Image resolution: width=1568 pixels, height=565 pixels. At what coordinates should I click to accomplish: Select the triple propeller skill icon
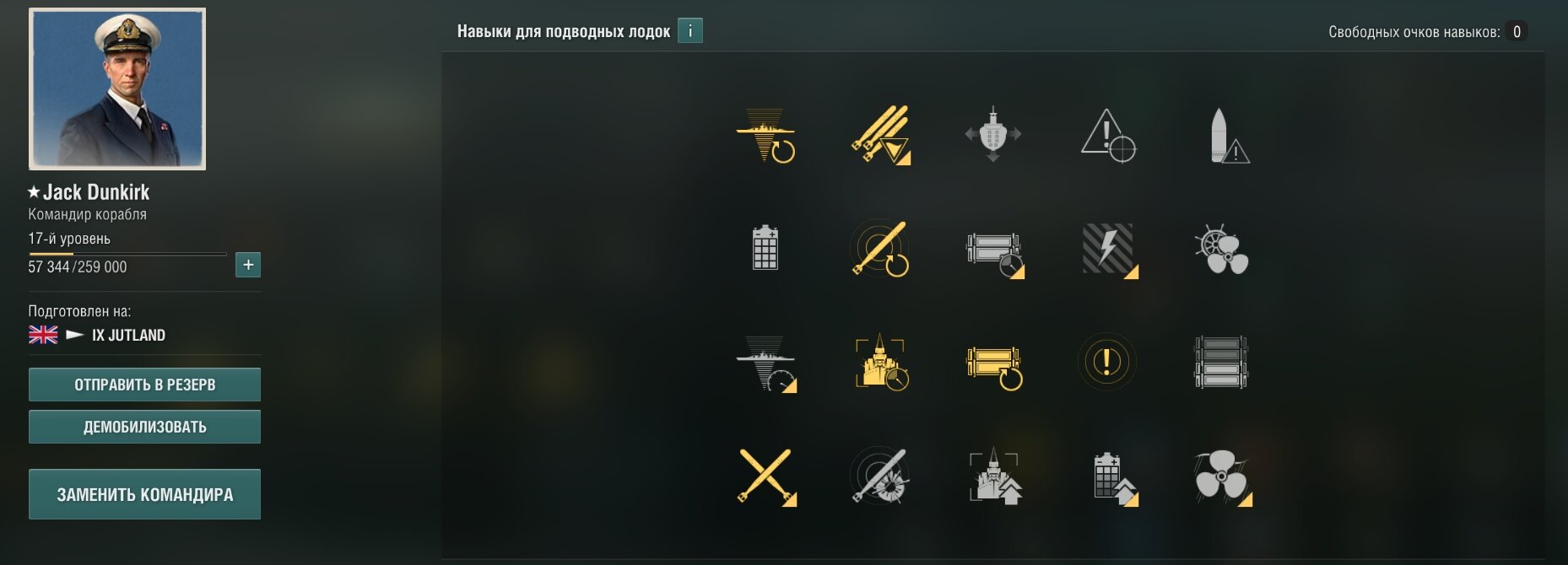(1223, 476)
